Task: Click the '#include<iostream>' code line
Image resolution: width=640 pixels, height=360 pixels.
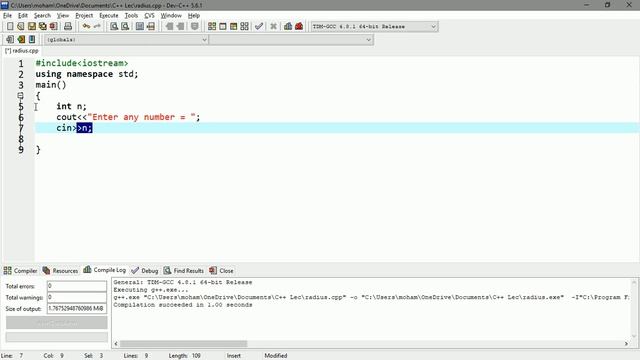Action: pos(82,63)
